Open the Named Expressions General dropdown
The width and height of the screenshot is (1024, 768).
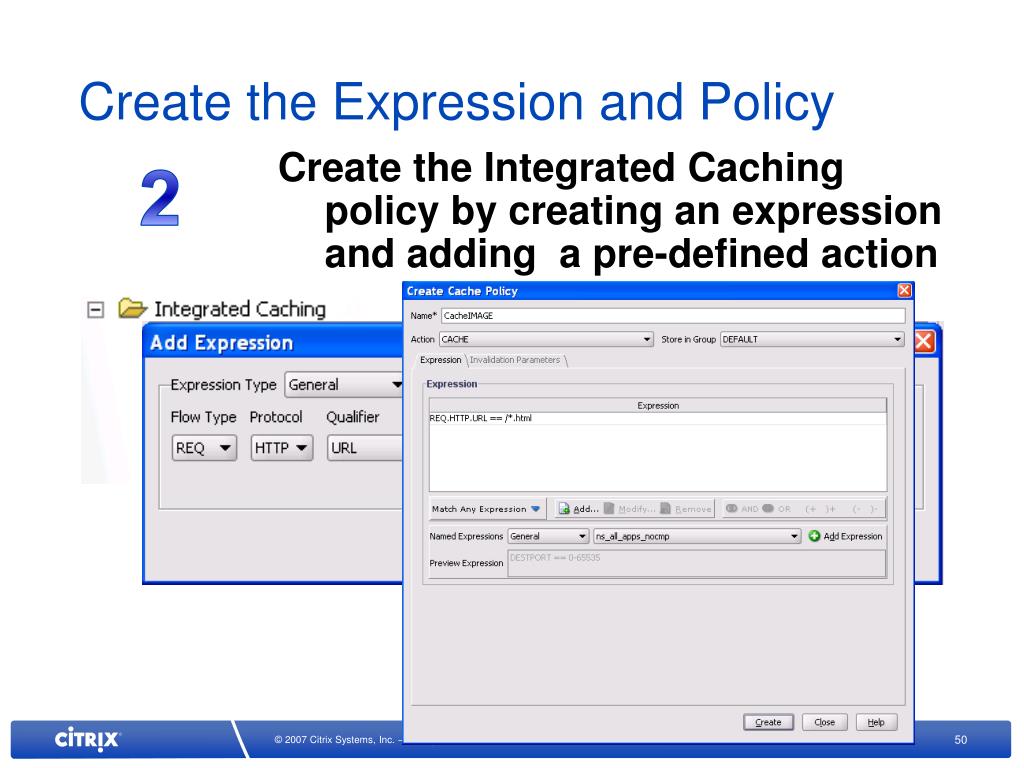pos(548,536)
